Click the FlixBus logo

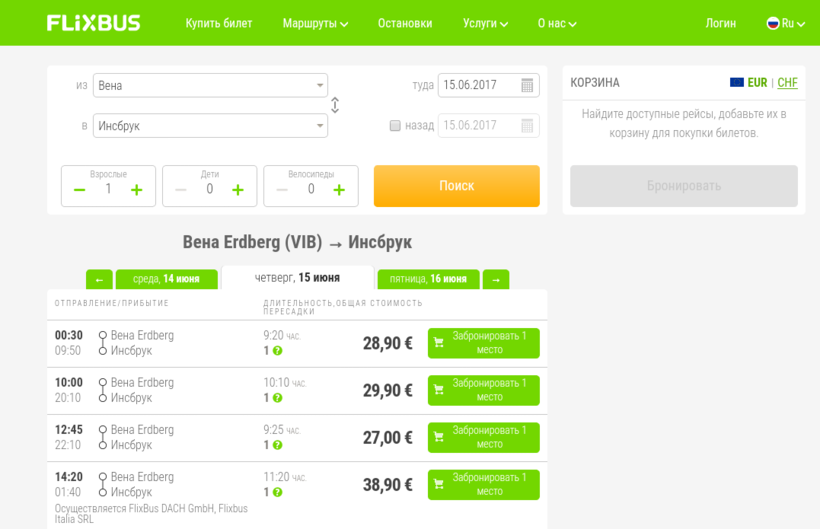pyautogui.click(x=93, y=23)
